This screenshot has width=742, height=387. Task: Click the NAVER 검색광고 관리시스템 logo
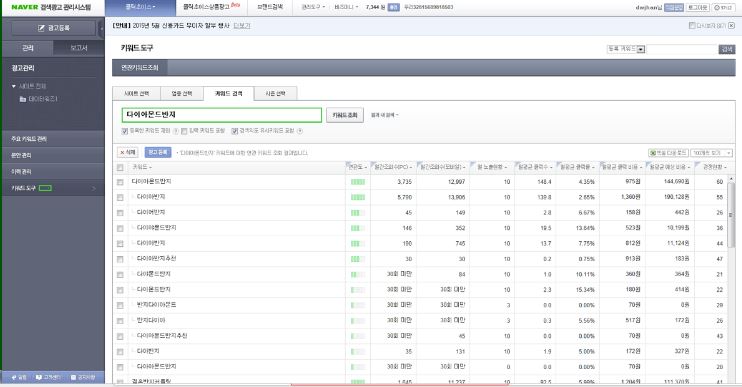[x=51, y=8]
